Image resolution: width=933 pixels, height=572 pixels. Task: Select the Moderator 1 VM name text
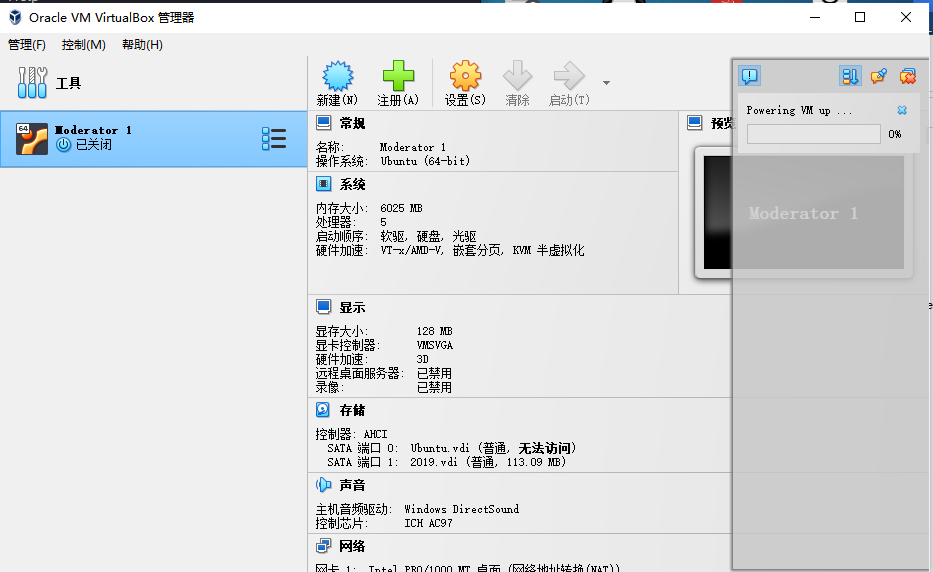pos(93,130)
